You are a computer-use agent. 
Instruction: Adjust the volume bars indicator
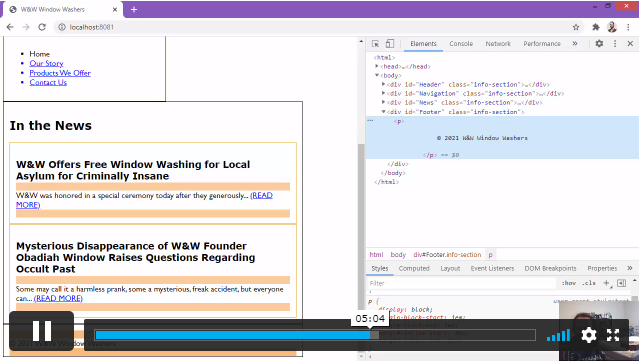point(558,335)
